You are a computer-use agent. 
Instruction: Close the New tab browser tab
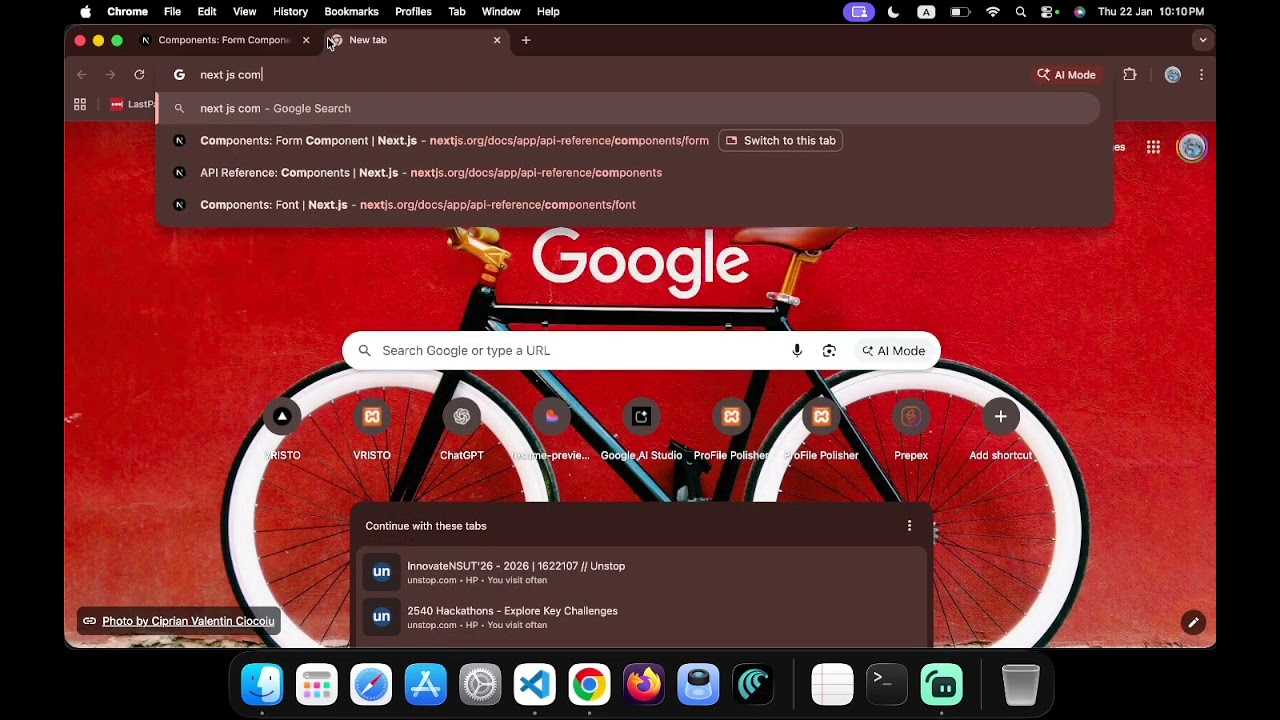(497, 40)
